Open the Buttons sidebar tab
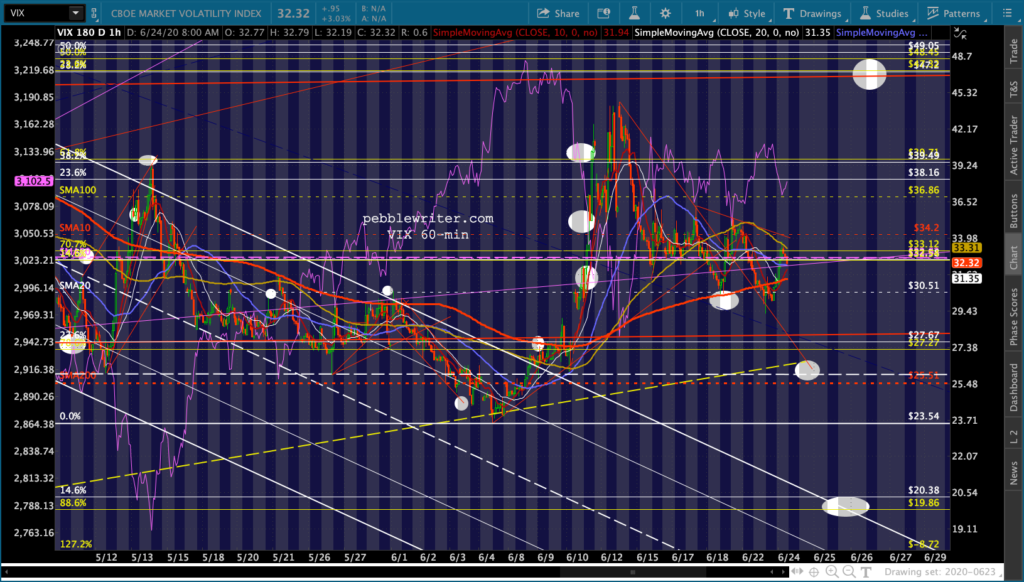The image size is (1024, 582). tap(1014, 210)
